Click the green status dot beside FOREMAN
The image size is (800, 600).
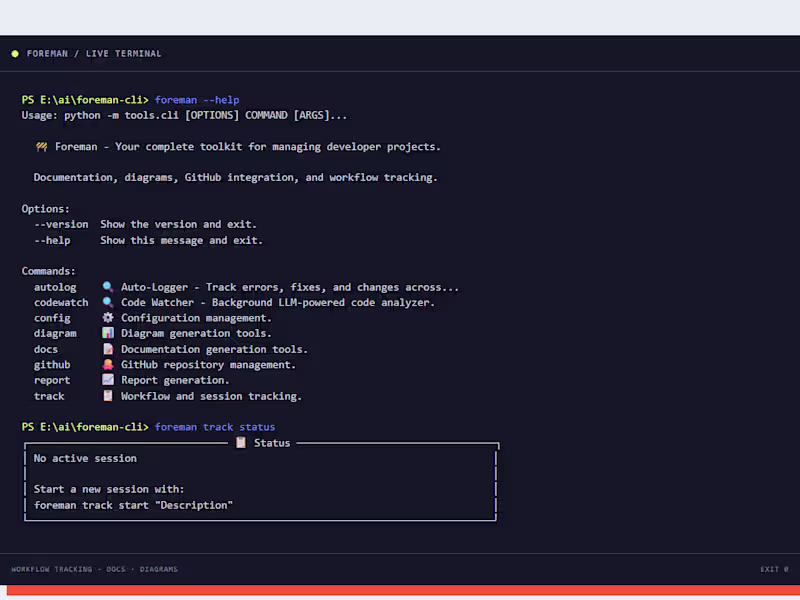[15, 54]
